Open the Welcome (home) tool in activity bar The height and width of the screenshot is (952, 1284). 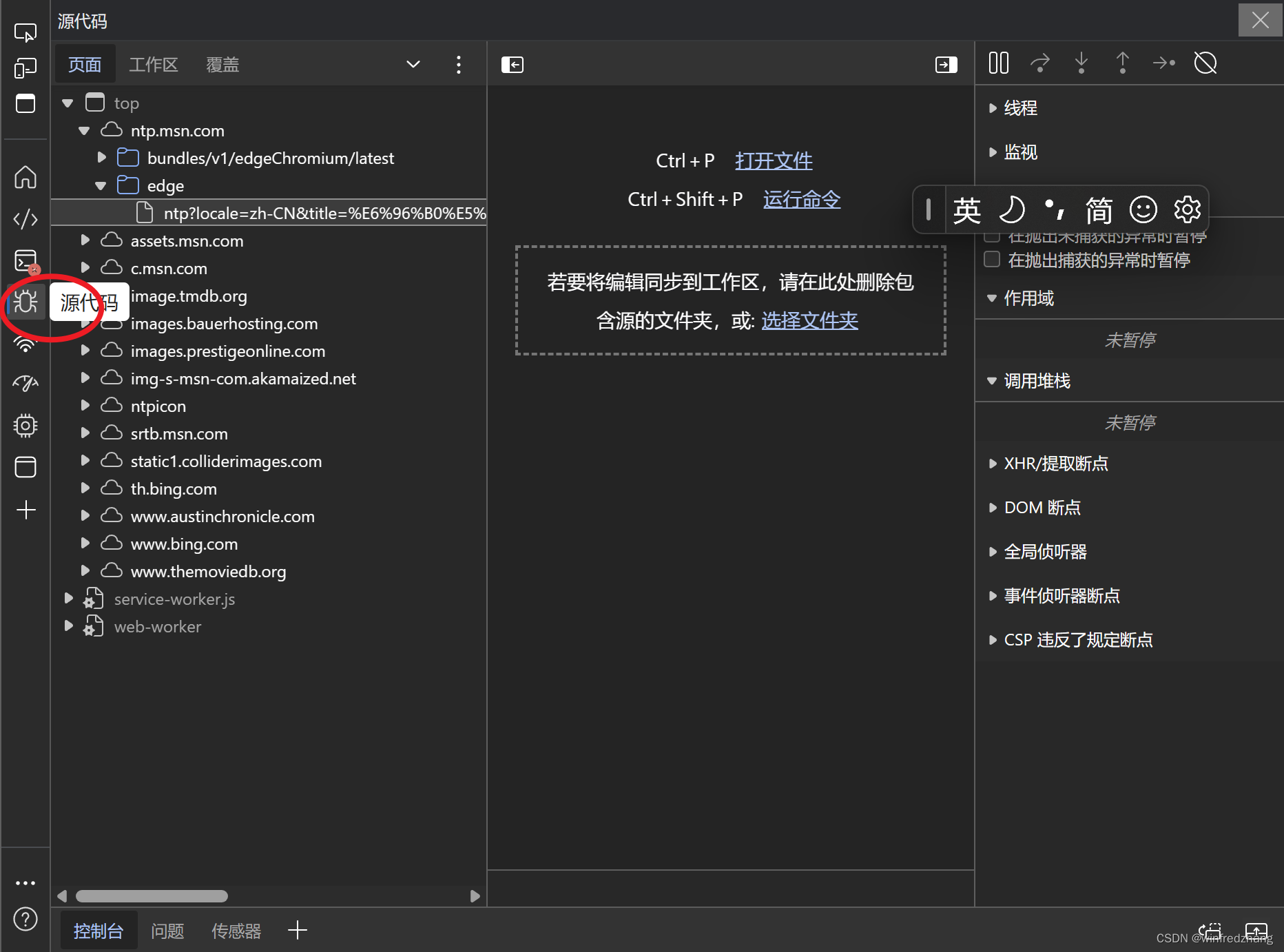pyautogui.click(x=25, y=177)
